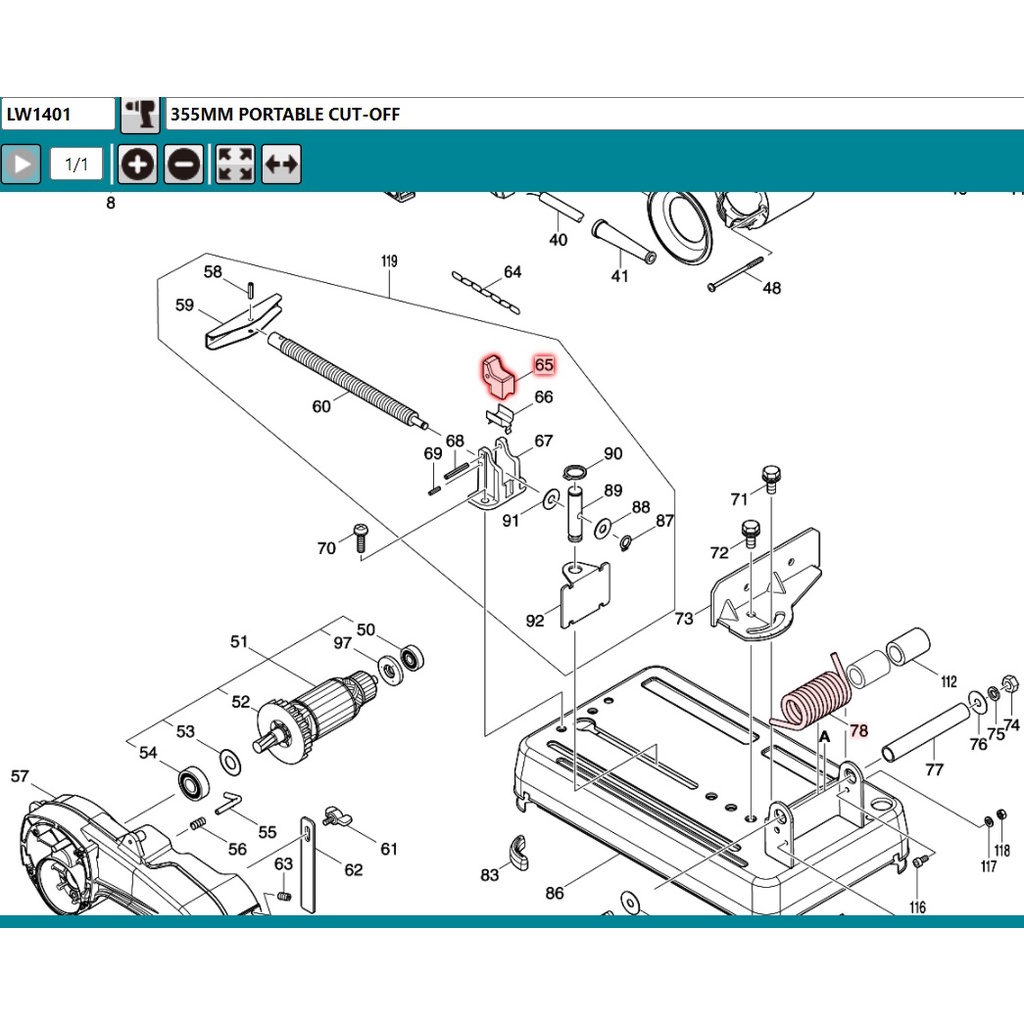
Task: Select part label 64
Action: pyautogui.click(x=513, y=272)
